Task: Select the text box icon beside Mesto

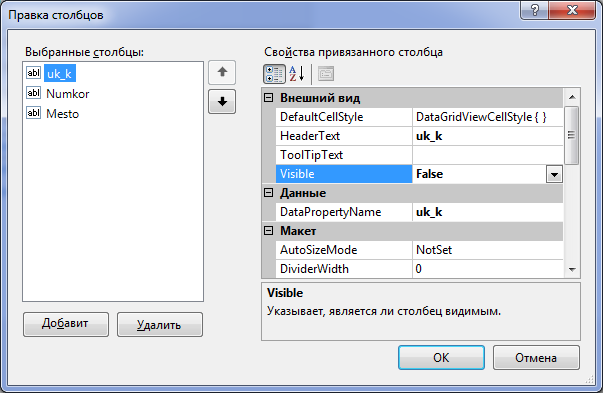Action: 33,113
